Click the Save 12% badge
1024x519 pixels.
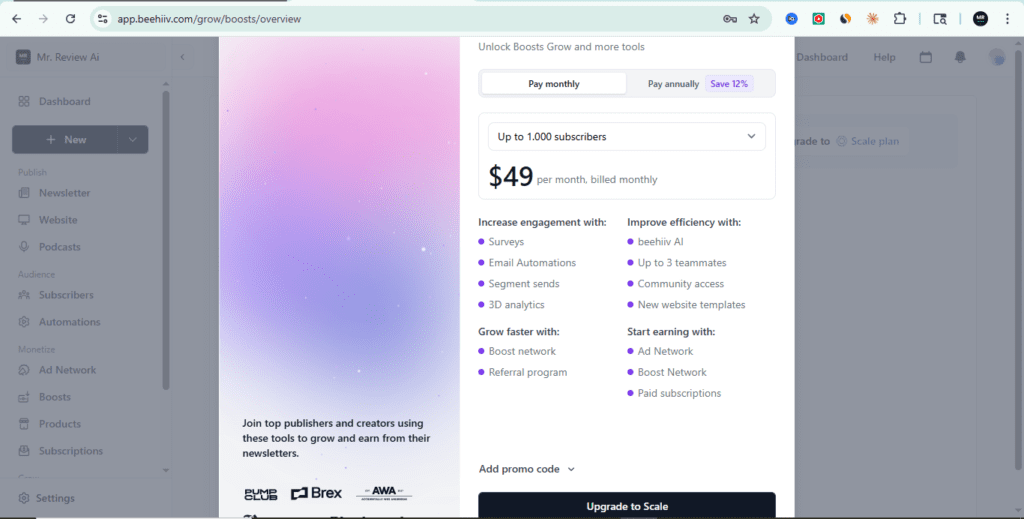tap(729, 84)
